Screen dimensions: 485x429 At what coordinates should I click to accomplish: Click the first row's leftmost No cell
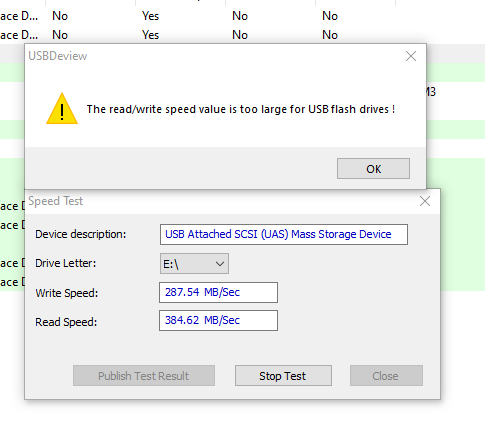(x=60, y=16)
